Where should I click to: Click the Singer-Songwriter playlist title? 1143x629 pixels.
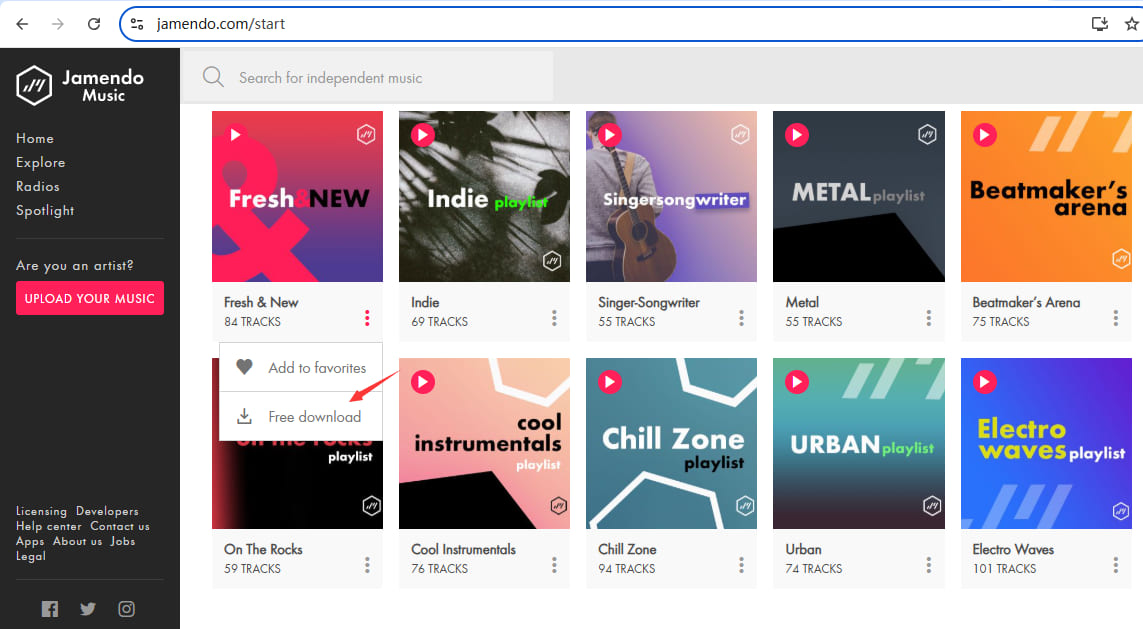649,302
